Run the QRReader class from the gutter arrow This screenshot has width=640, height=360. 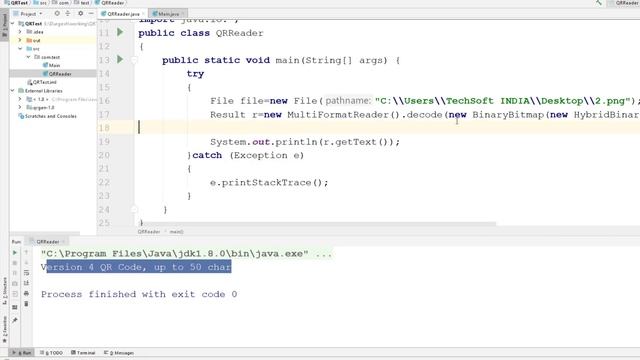(120, 32)
